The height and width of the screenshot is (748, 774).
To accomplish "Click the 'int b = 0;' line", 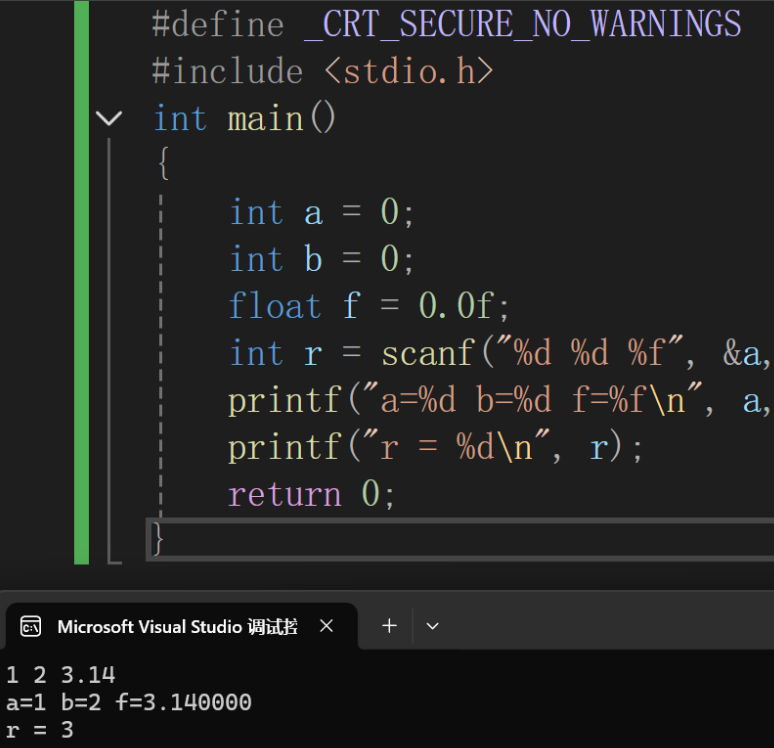I will [x=321, y=259].
